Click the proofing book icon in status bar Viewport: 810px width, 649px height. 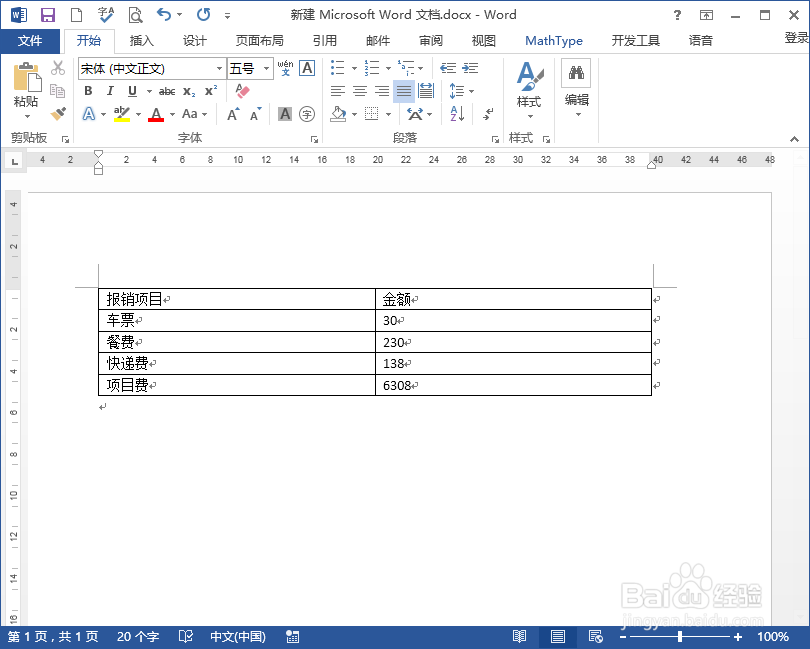tap(185, 637)
